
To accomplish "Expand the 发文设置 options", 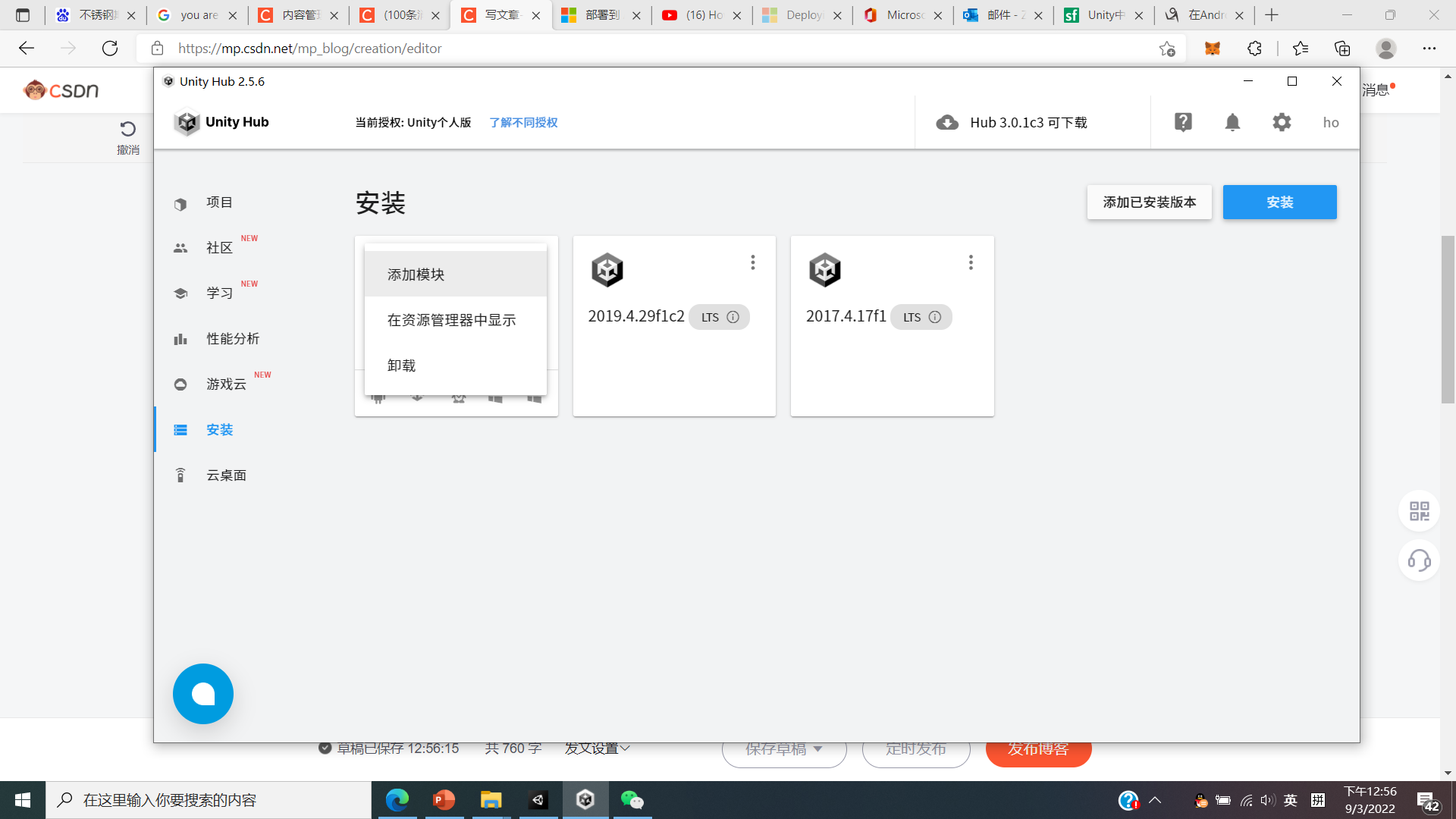I will (x=598, y=748).
